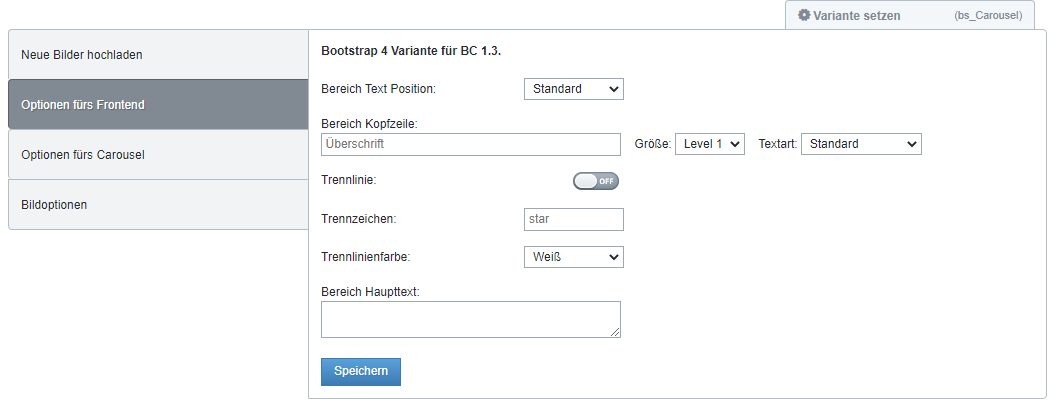Select the Optionen fürs Frontend tab
The height and width of the screenshot is (406, 1054).
click(159, 104)
